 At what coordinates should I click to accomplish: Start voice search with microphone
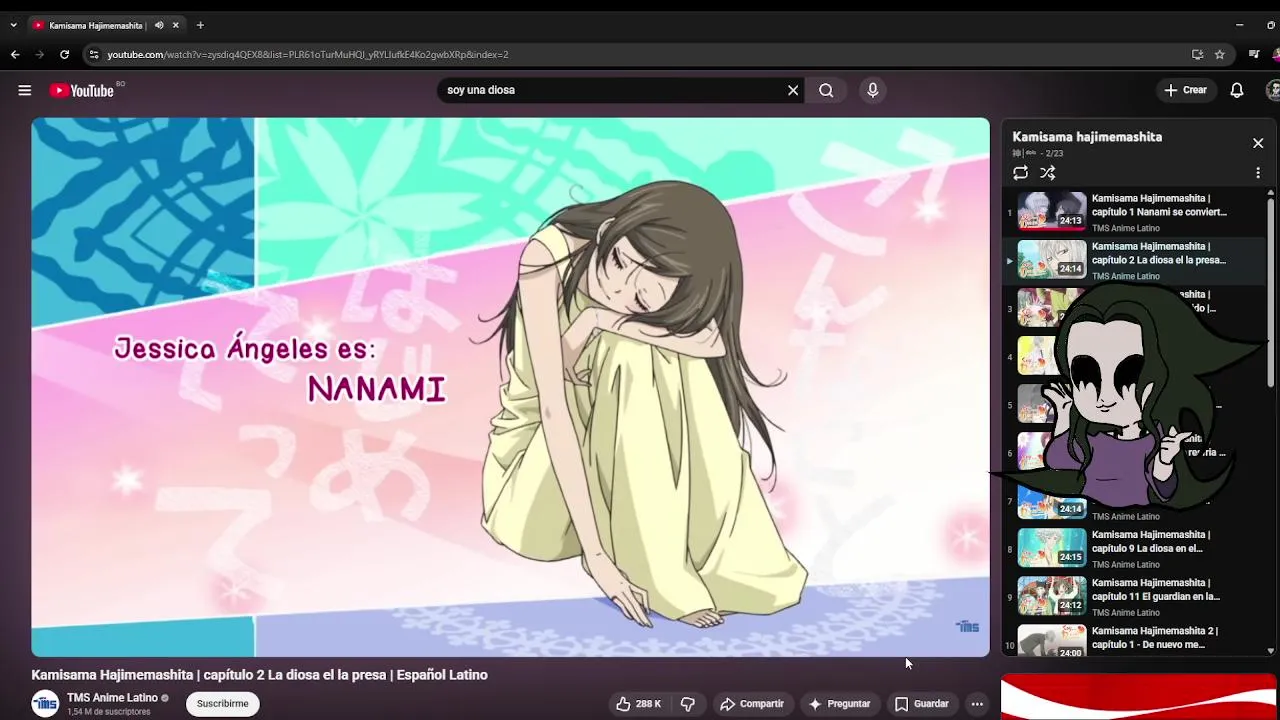tap(873, 90)
